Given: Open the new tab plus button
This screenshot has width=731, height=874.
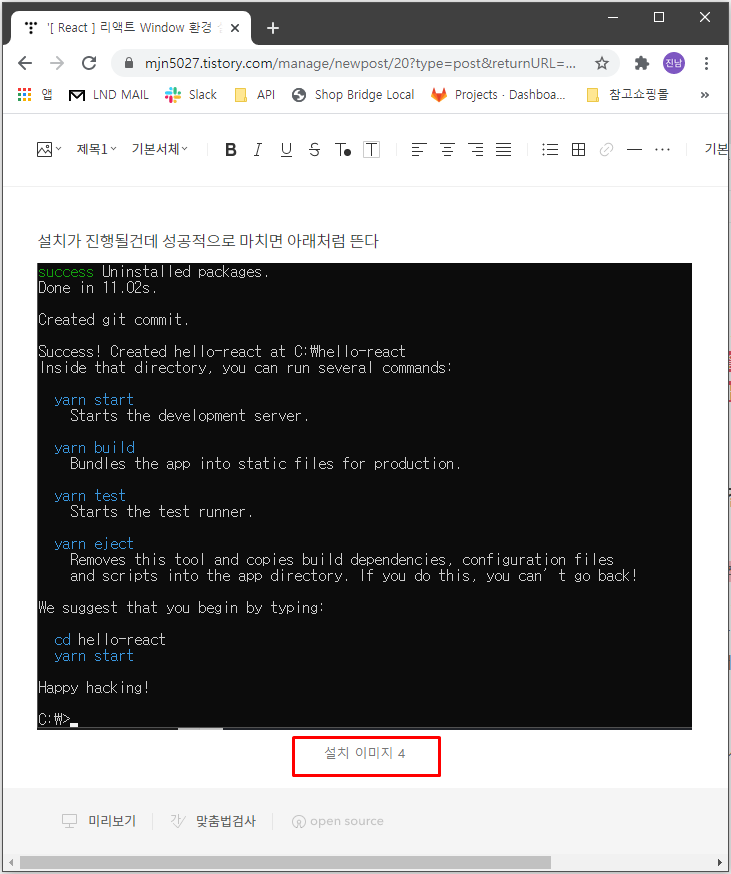Looking at the screenshot, I should 273,28.
